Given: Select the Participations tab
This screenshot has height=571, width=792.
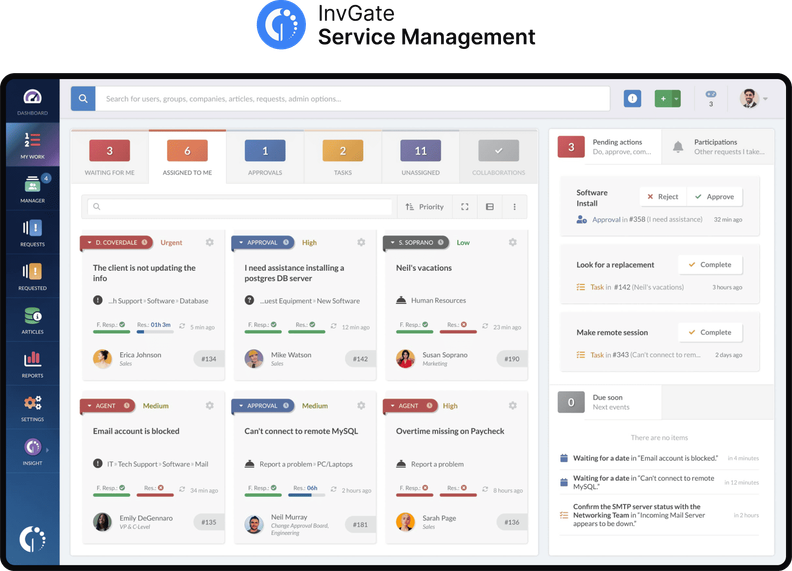Looking at the screenshot, I should click(x=718, y=147).
